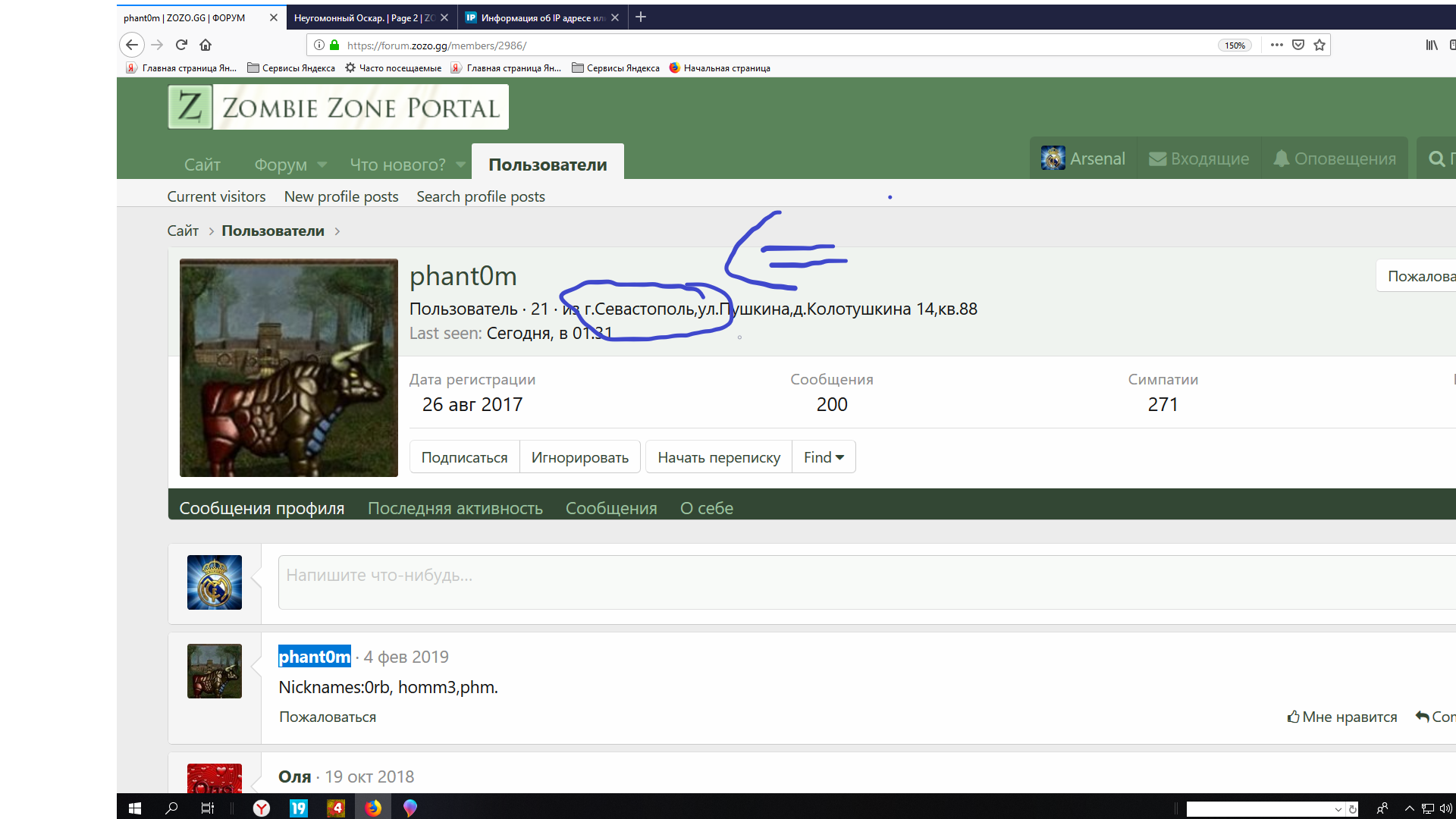Reset the 150% zoom level indicator
Viewport: 1456px width, 819px height.
point(1235,45)
